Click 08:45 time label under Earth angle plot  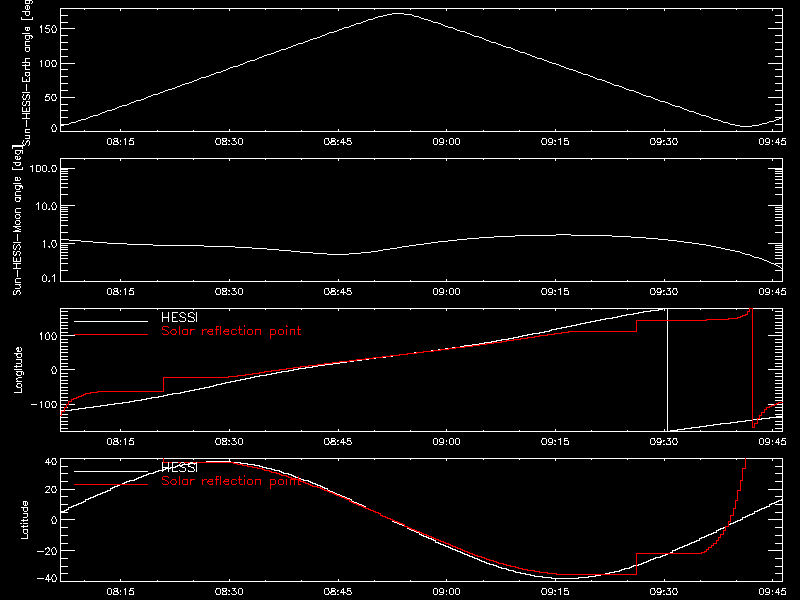pyautogui.click(x=338, y=142)
